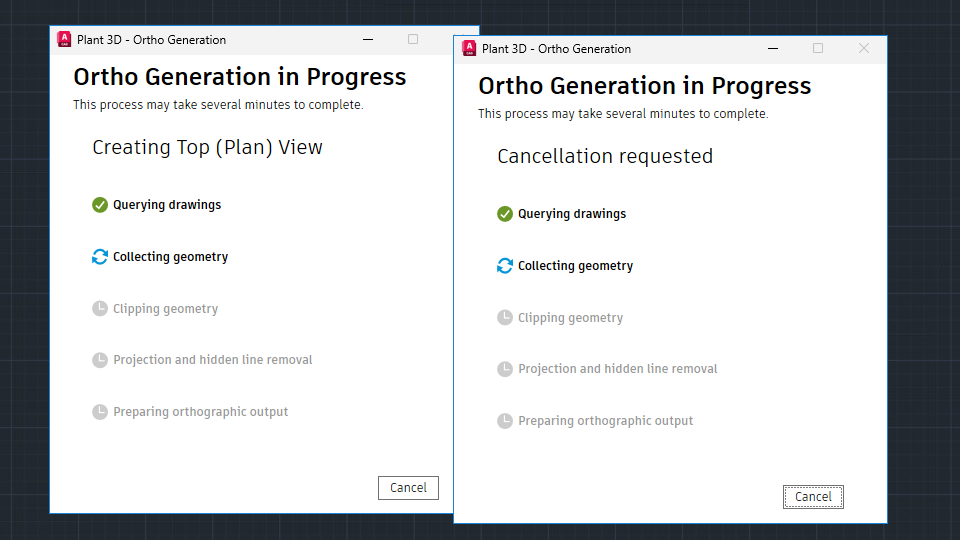Click blue sync icon in Creating Top View dialog
Viewport: 960px width, 540px height.
click(x=100, y=257)
